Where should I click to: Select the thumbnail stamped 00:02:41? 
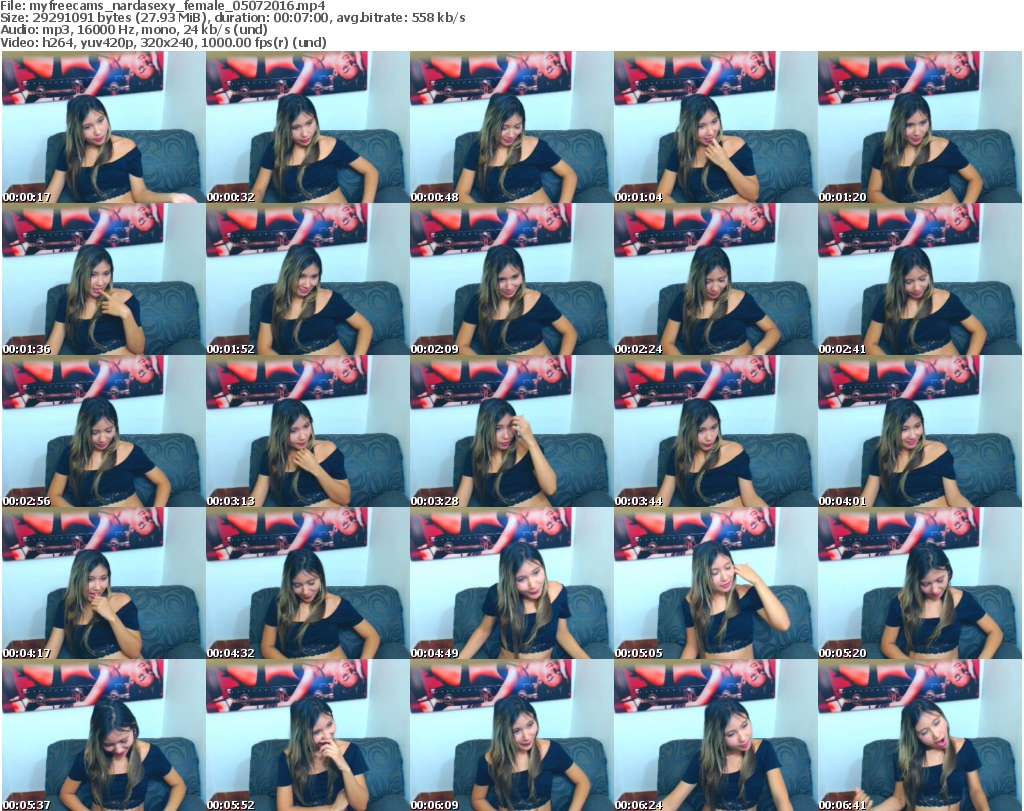click(920, 279)
